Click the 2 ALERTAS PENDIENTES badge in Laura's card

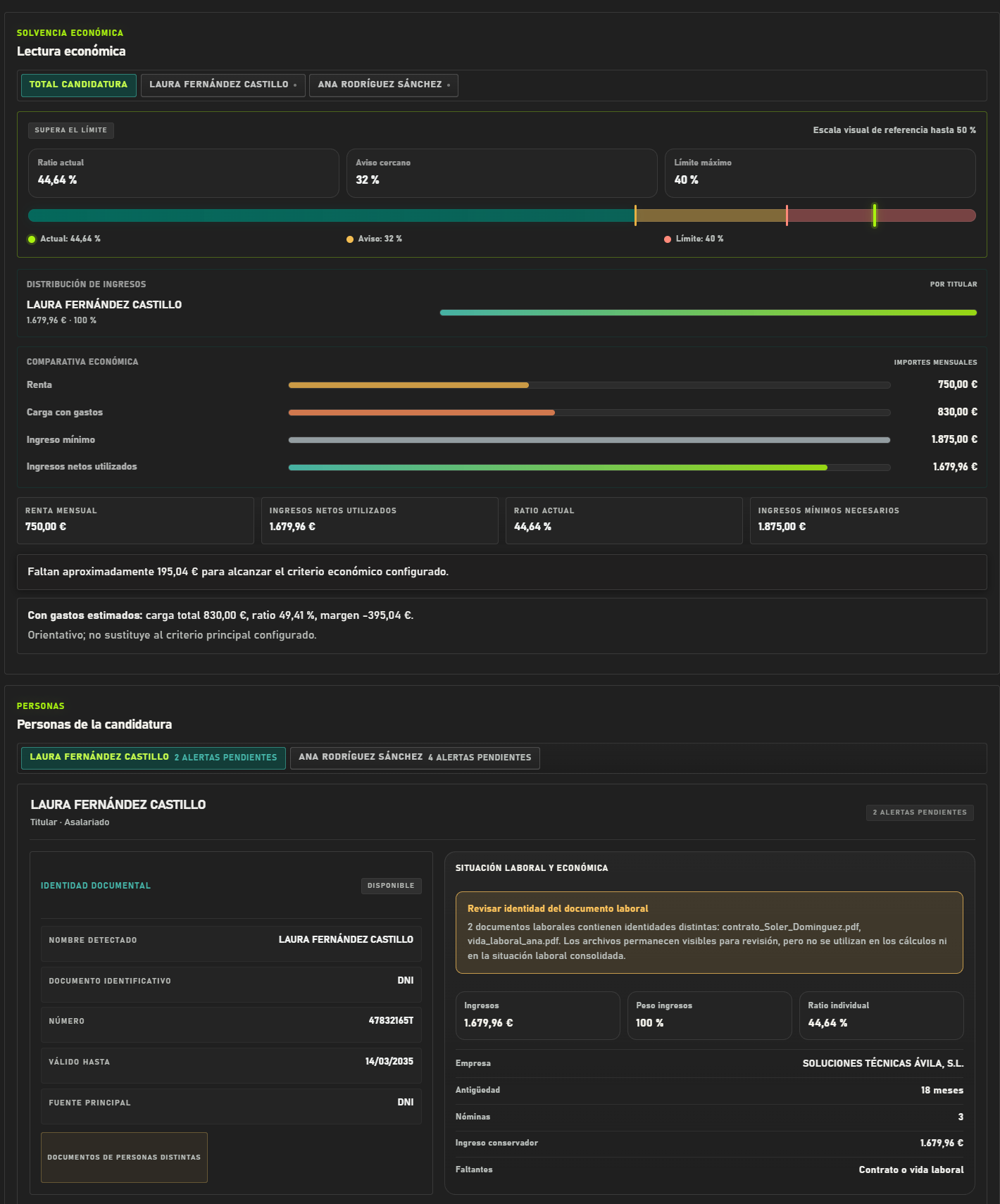coord(920,813)
